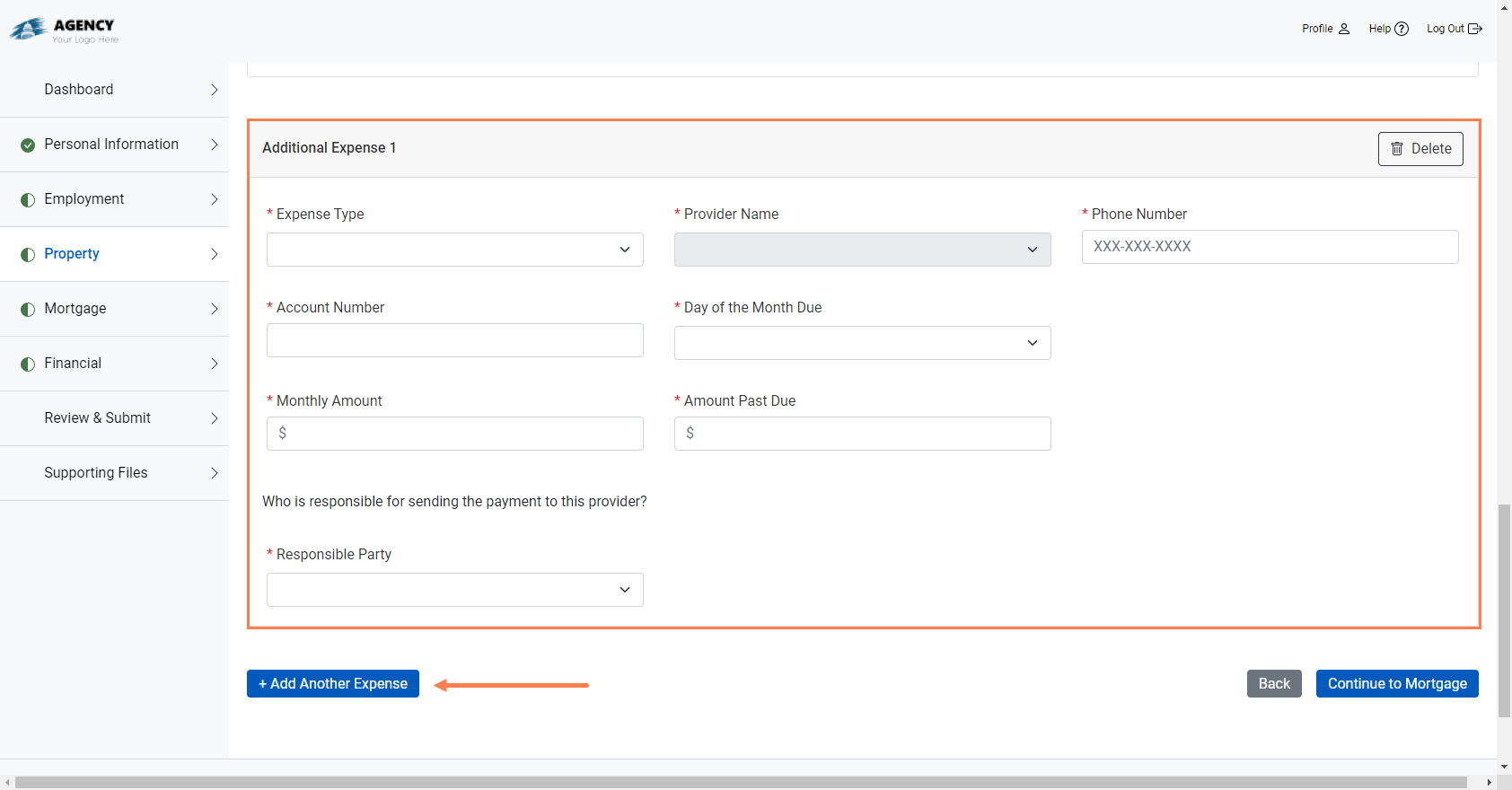
Task: Select the Responsible Party dropdown
Action: coord(454,590)
